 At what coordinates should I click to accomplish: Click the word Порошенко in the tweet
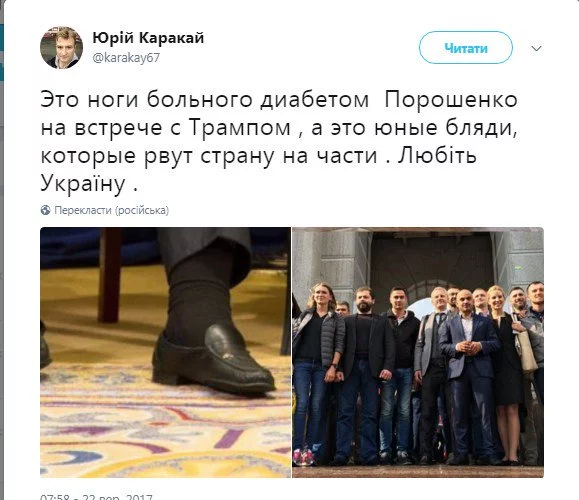click(451, 100)
